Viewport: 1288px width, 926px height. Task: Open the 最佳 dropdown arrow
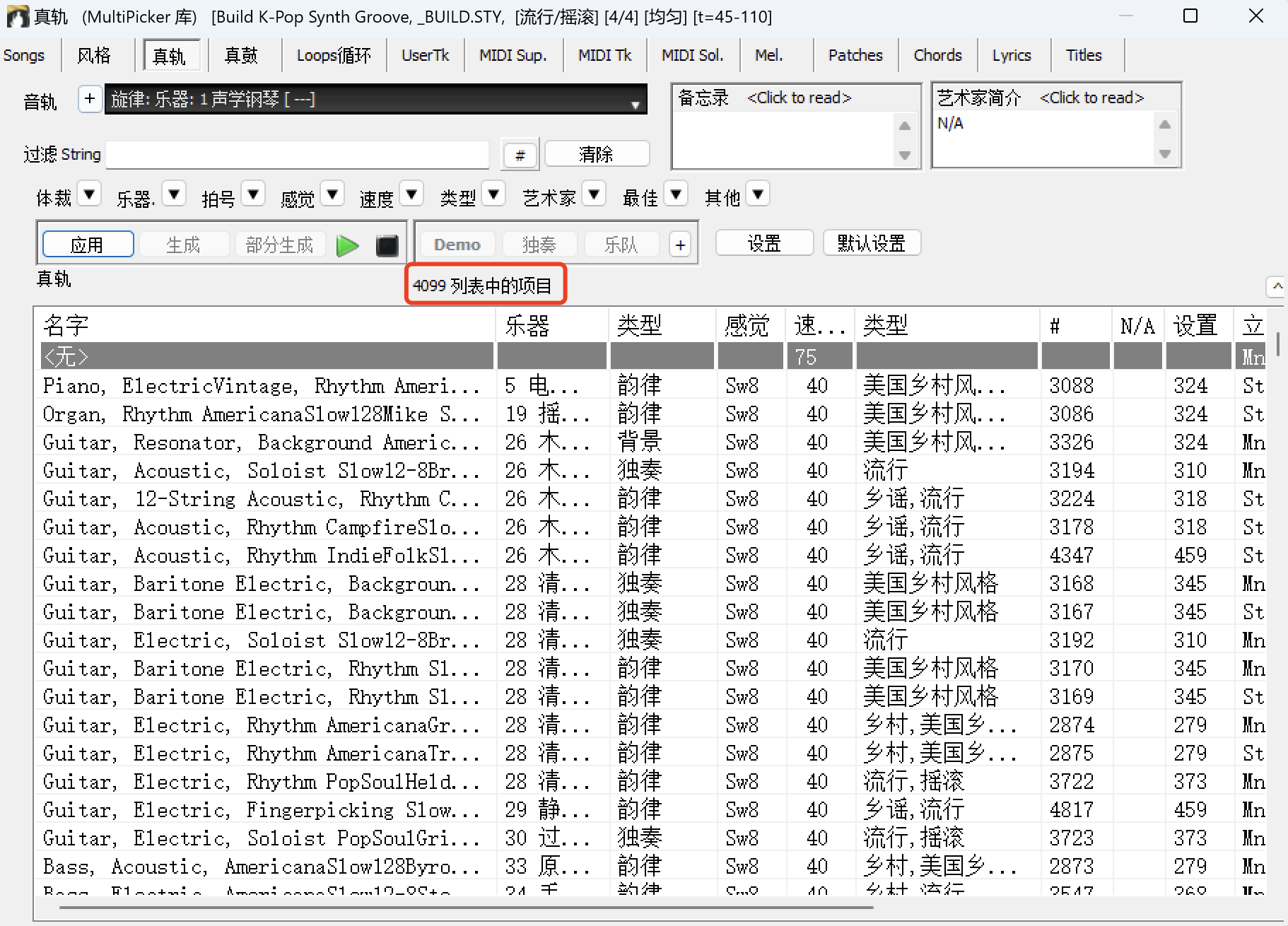[x=676, y=194]
